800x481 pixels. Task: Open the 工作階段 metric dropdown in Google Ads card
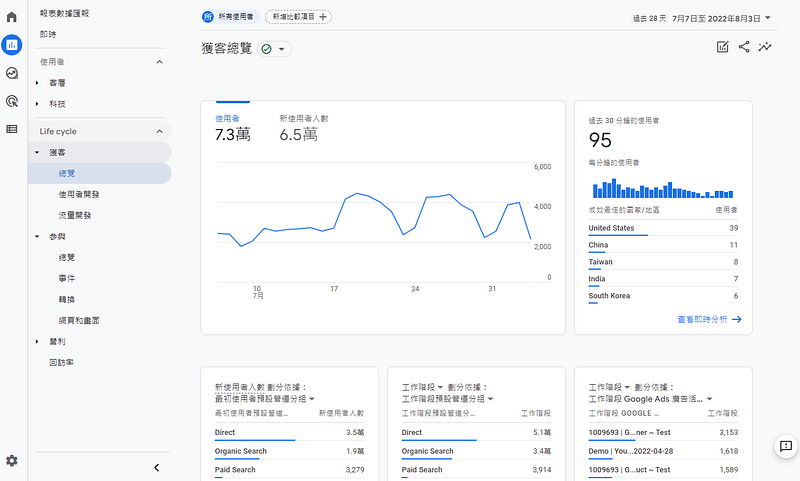[x=609, y=387]
